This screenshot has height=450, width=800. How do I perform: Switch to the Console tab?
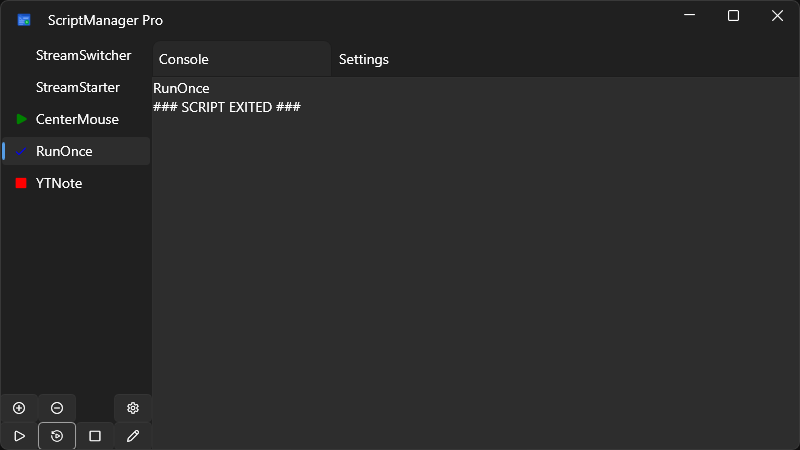[x=184, y=59]
